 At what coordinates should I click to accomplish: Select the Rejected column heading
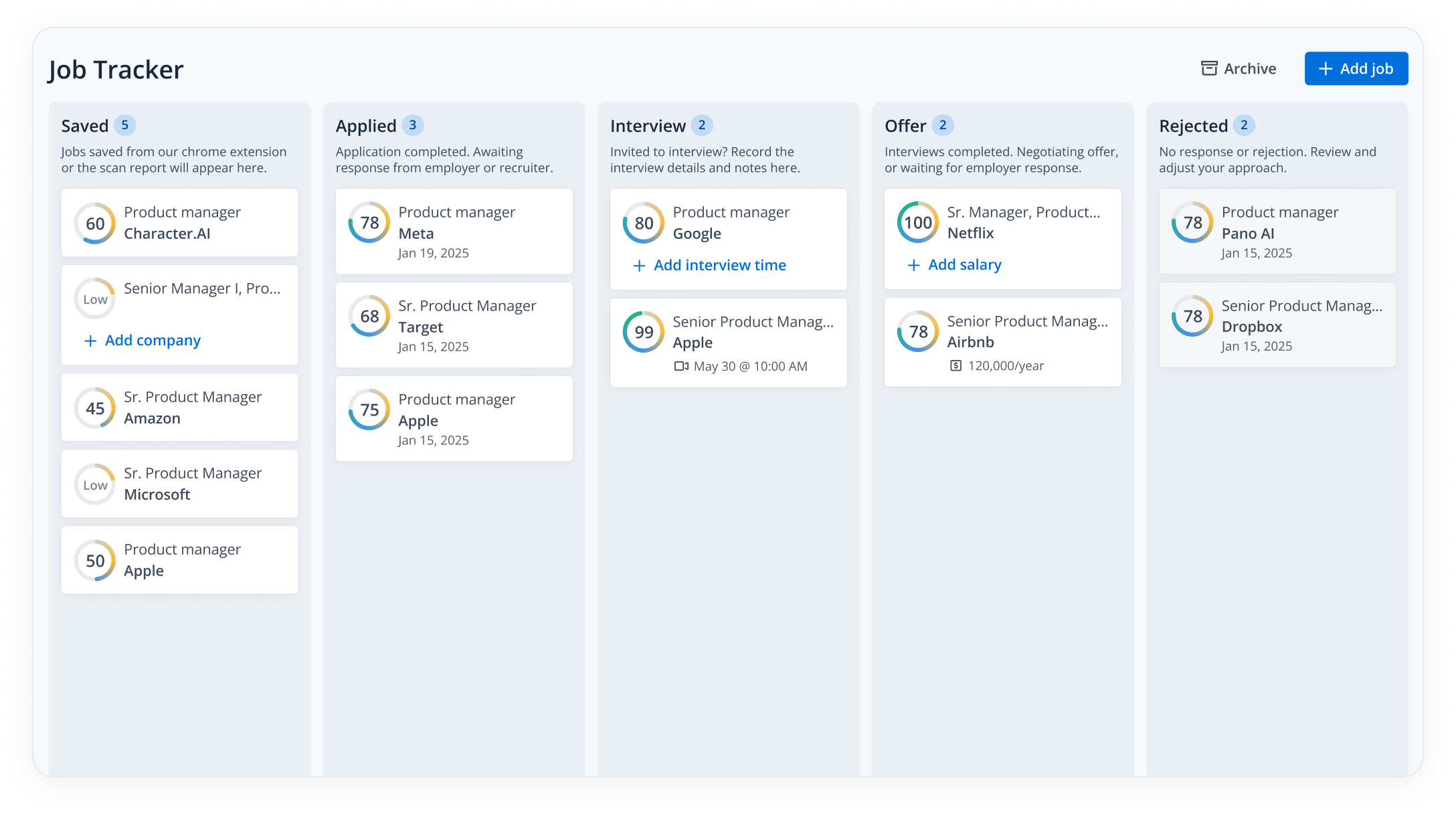coord(1194,126)
